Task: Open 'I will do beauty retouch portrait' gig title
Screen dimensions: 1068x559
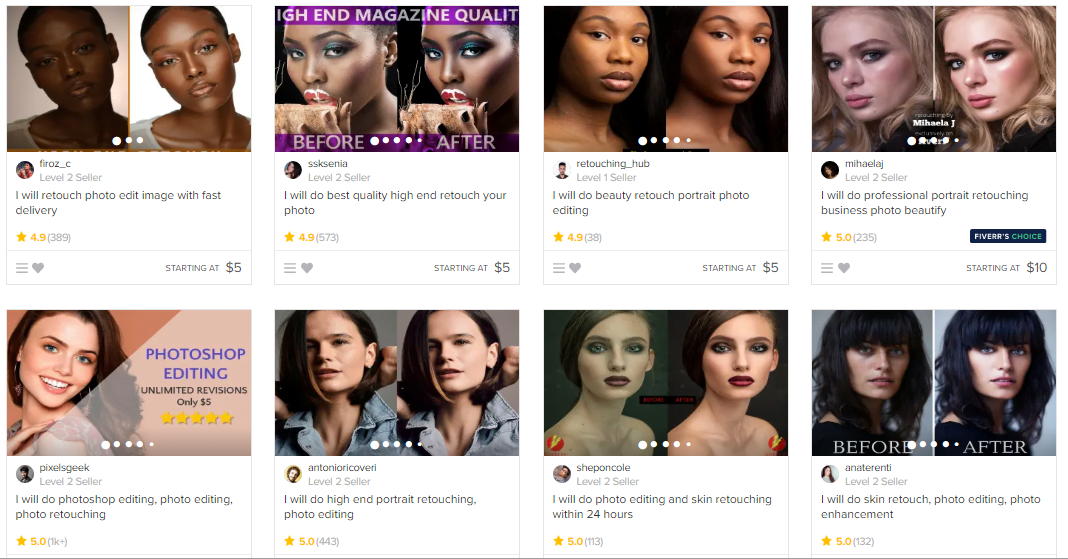Action: 650,202
